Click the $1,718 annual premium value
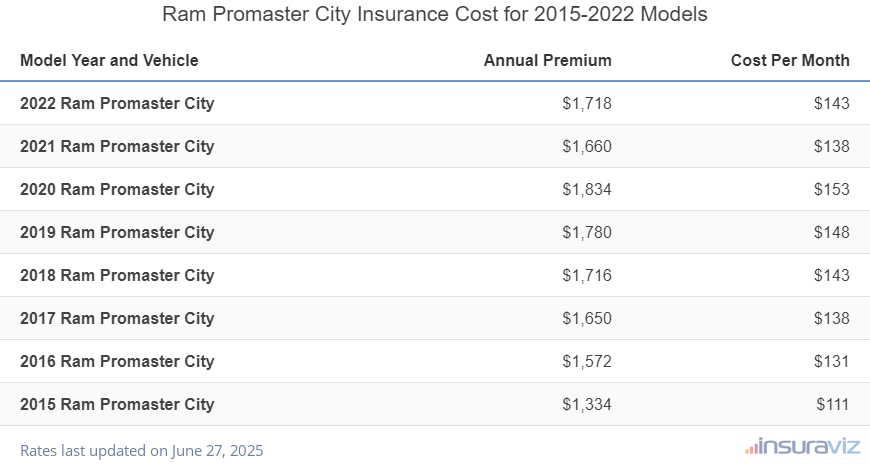Screen dimensions: 870x466 coord(586,103)
